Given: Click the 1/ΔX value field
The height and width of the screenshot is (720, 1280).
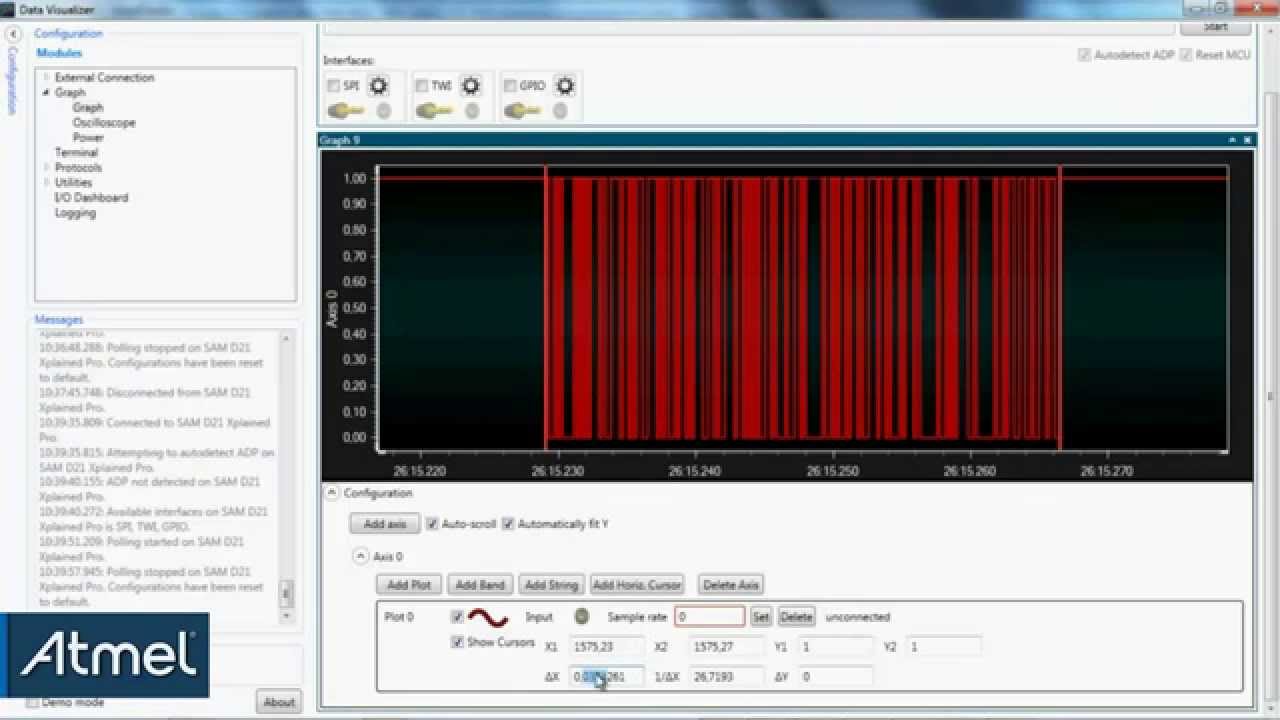Looking at the screenshot, I should pyautogui.click(x=727, y=677).
